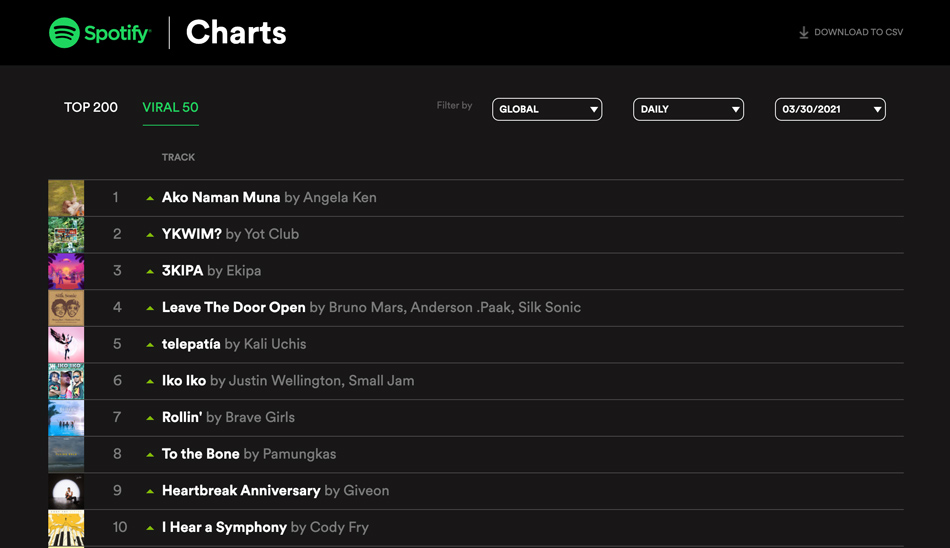Open I Hear a Symphony cover thumbnail
The image size is (950, 548).
click(66, 529)
